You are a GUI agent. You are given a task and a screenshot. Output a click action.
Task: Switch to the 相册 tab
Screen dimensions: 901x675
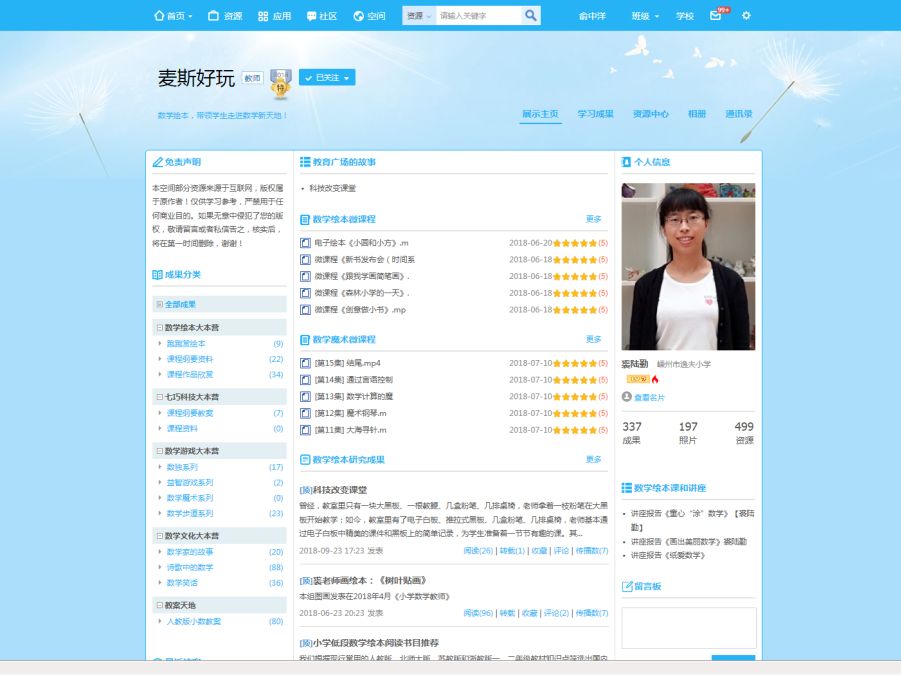pyautogui.click(x=696, y=114)
